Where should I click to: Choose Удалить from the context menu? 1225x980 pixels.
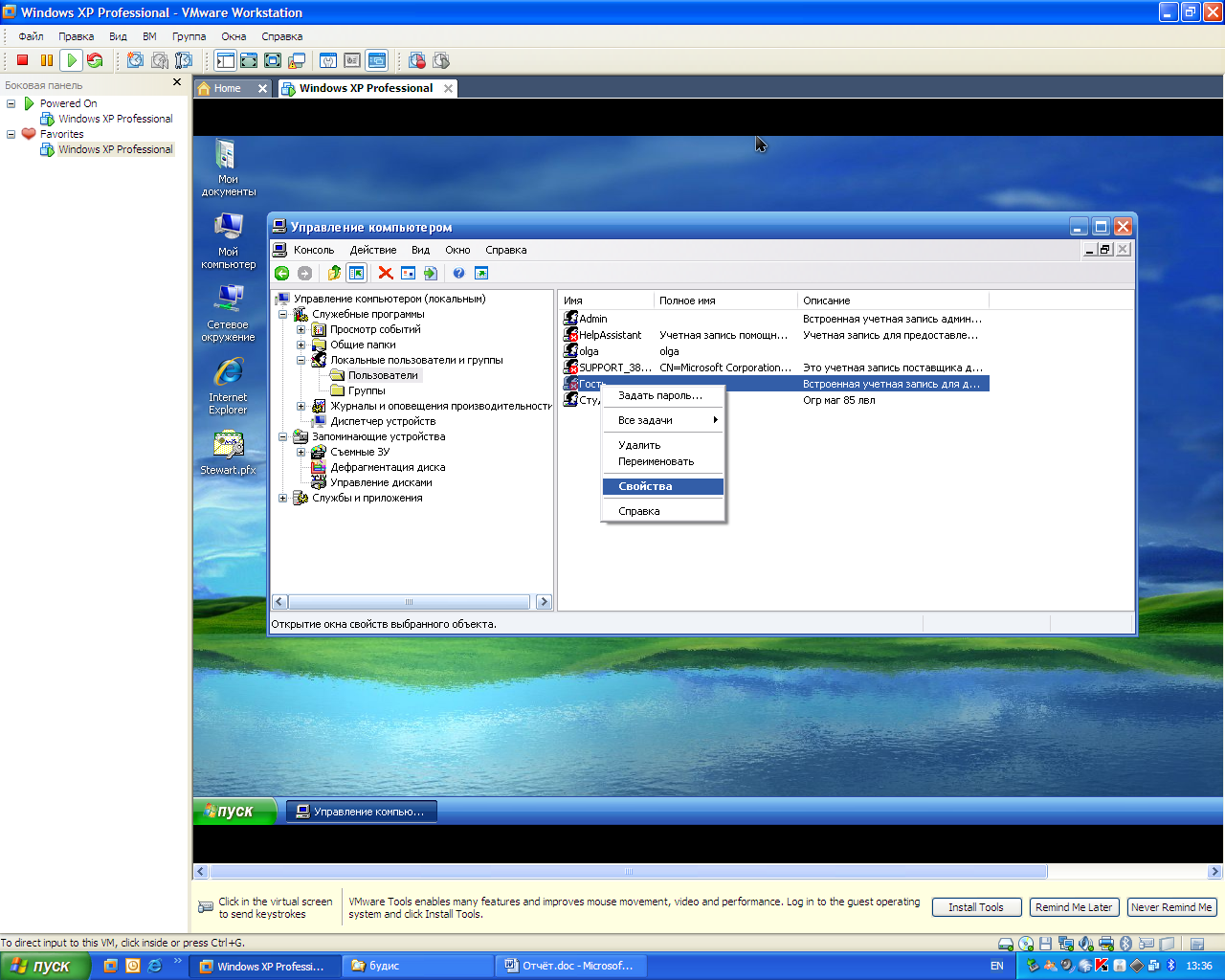(663, 445)
